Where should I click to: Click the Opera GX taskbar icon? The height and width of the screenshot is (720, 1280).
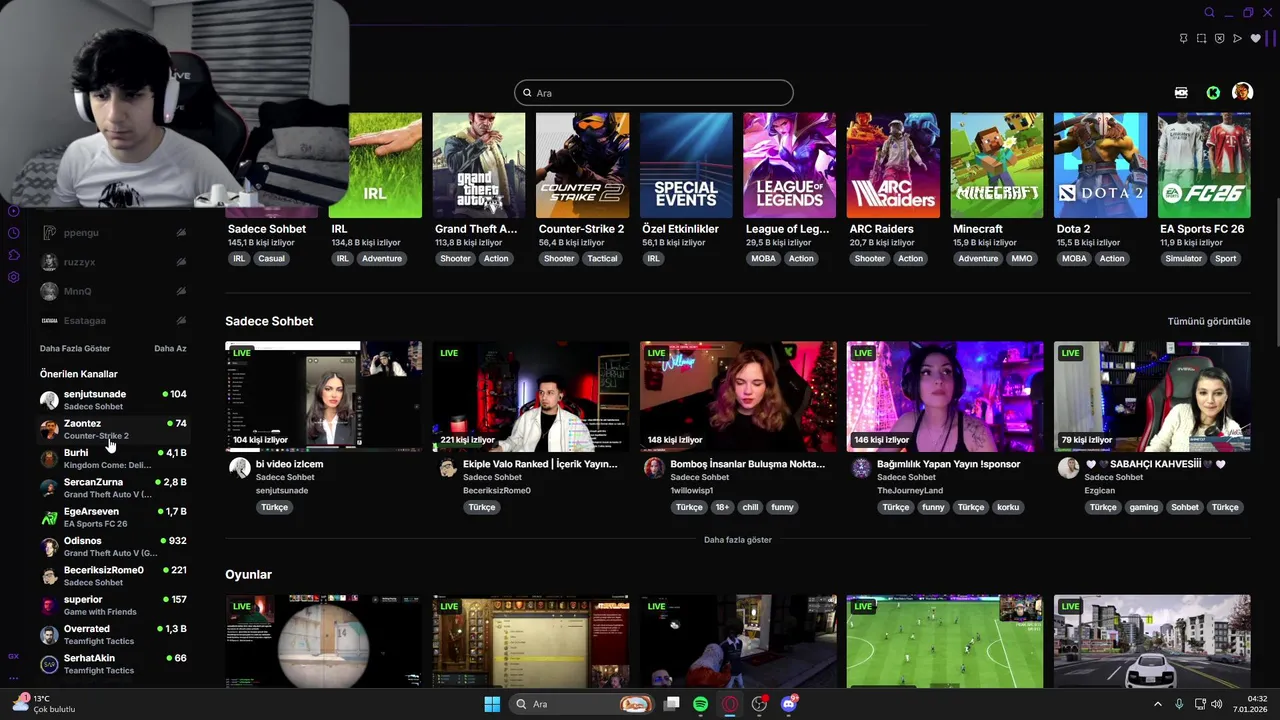click(x=731, y=704)
